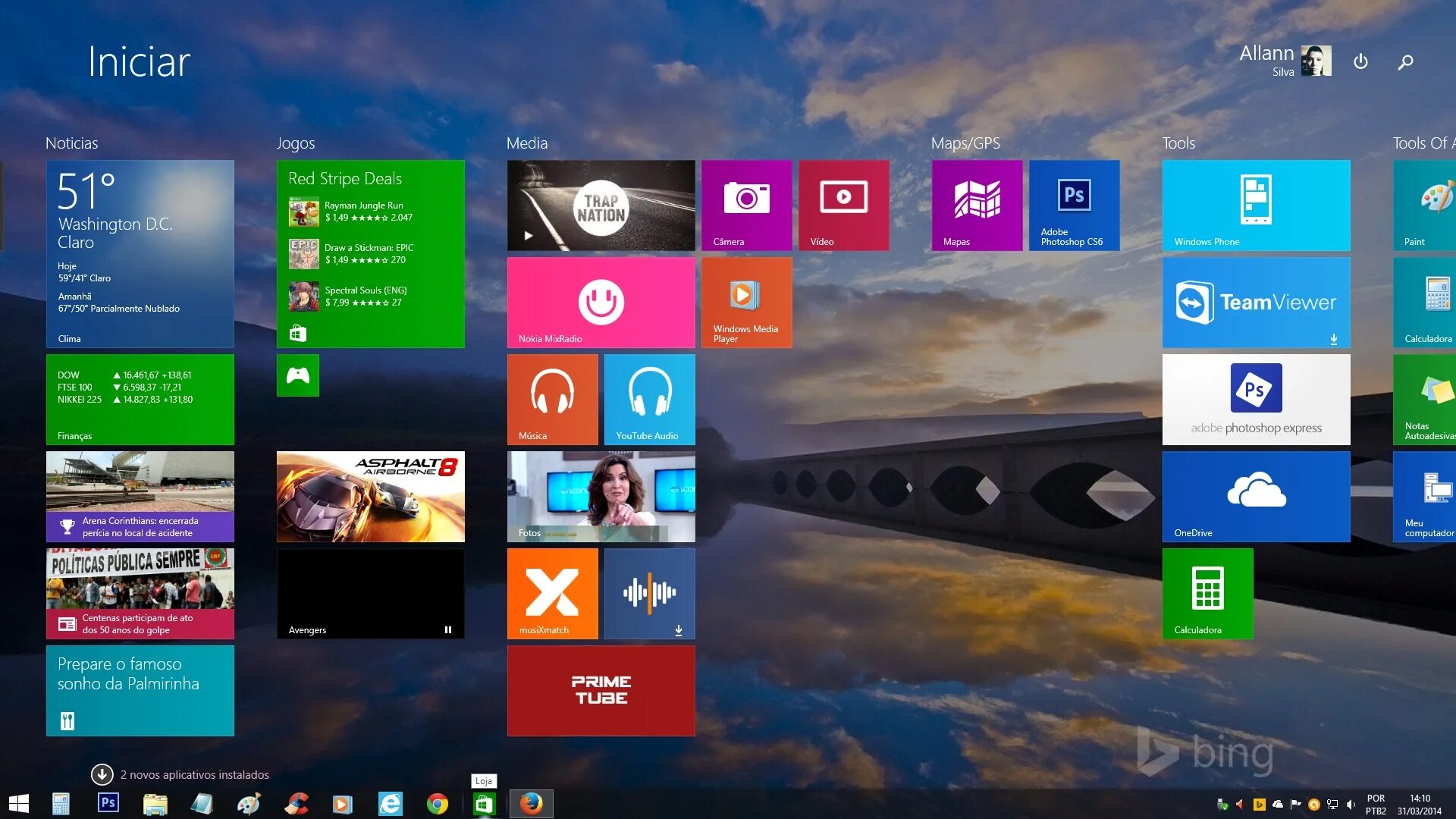Expand Maps/GPS section header
This screenshot has height=819, width=1456.
(x=962, y=143)
